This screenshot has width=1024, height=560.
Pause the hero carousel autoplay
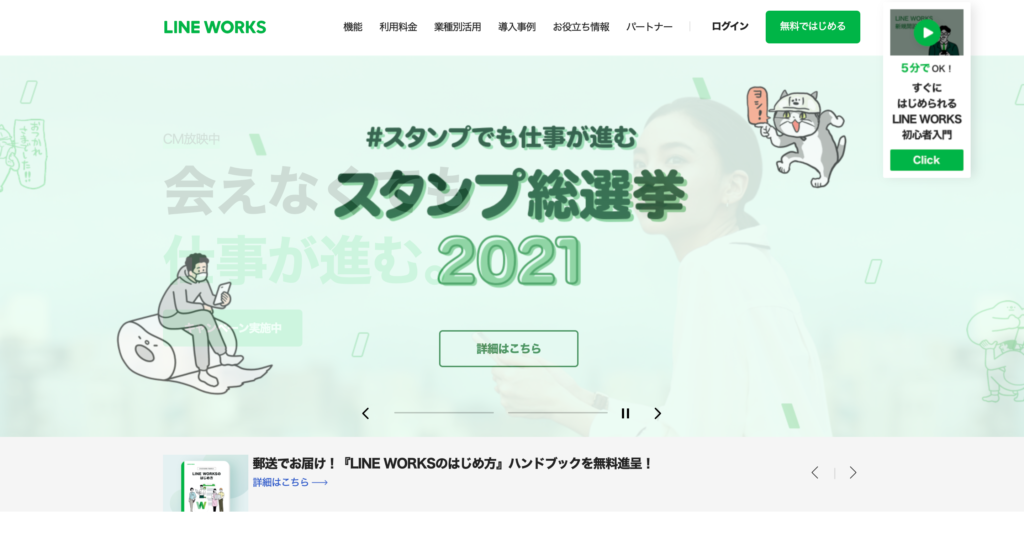click(x=625, y=413)
